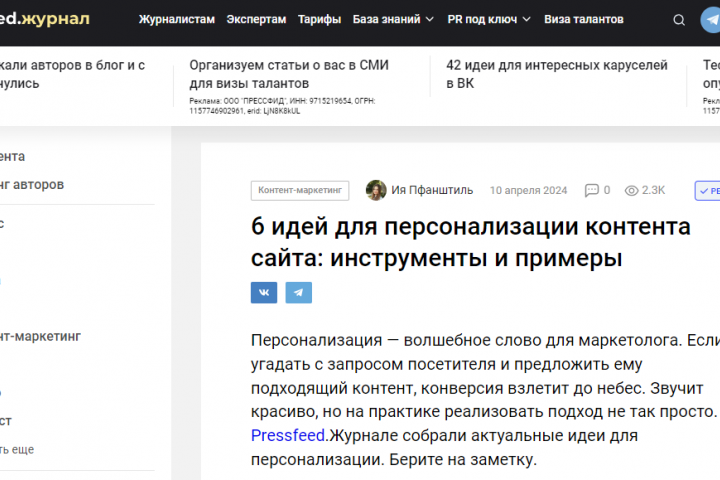Click the ad disclaimer Реклама: ООО ПРЕССФИД
This screenshot has height=480, width=720.
click(x=282, y=106)
